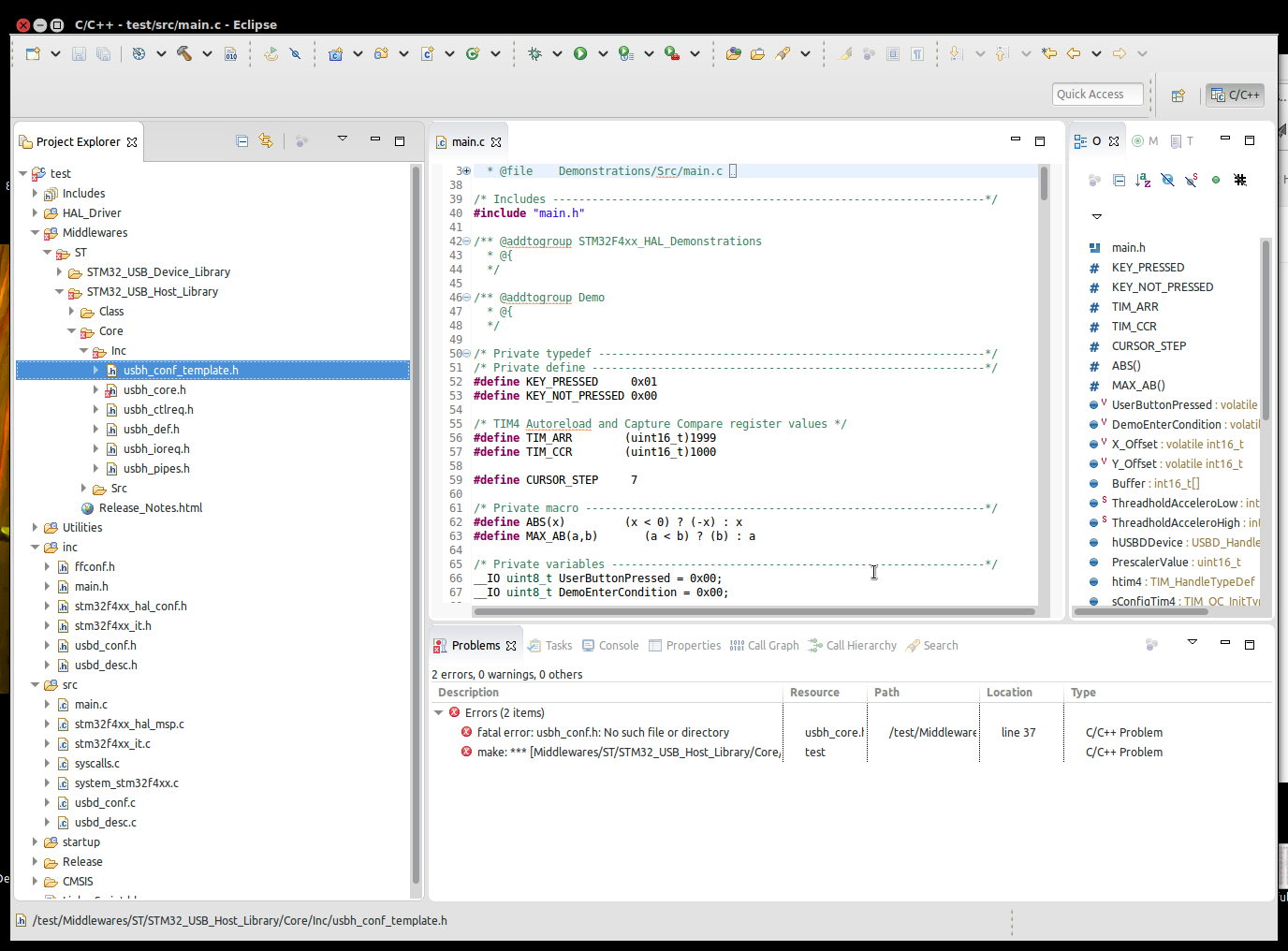Image resolution: width=1288 pixels, height=951 pixels.
Task: Collapse the Middlewares folder
Action: point(36,233)
